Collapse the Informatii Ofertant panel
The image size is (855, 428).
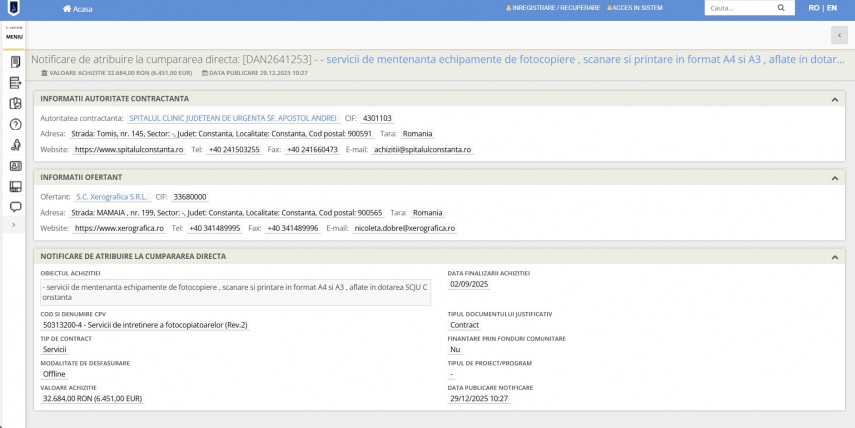click(834, 177)
